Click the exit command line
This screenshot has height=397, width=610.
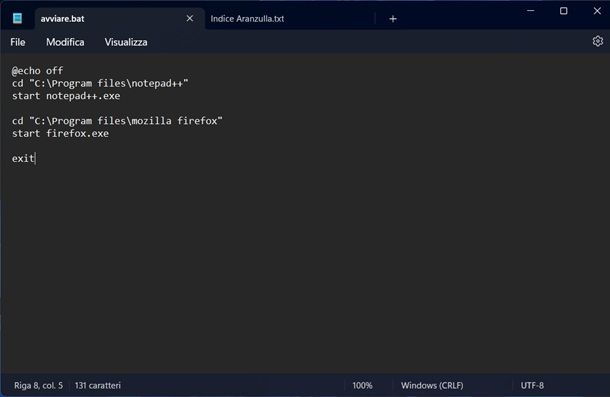(23, 158)
